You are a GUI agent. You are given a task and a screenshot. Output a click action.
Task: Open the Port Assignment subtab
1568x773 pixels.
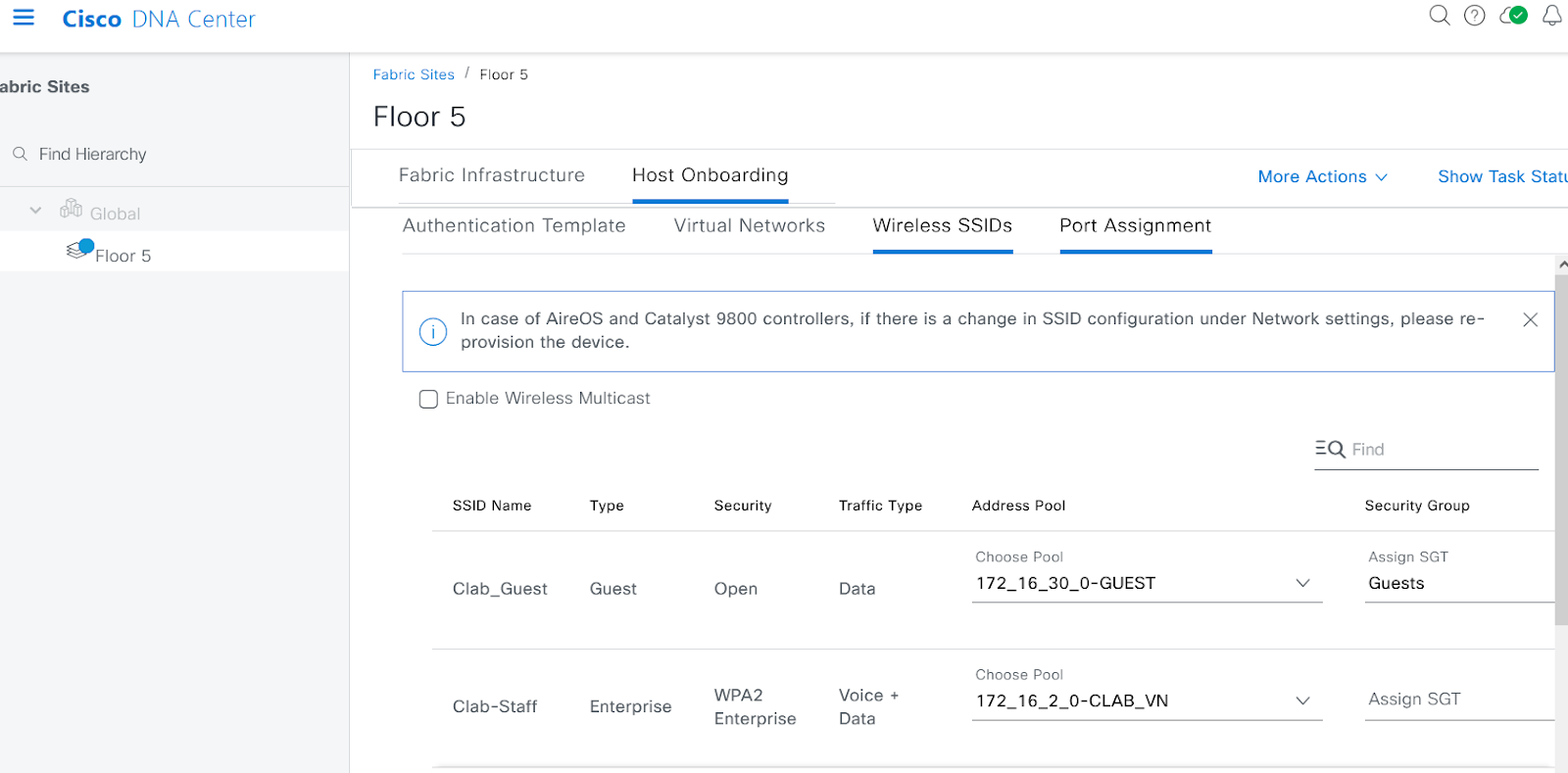pos(1136,225)
